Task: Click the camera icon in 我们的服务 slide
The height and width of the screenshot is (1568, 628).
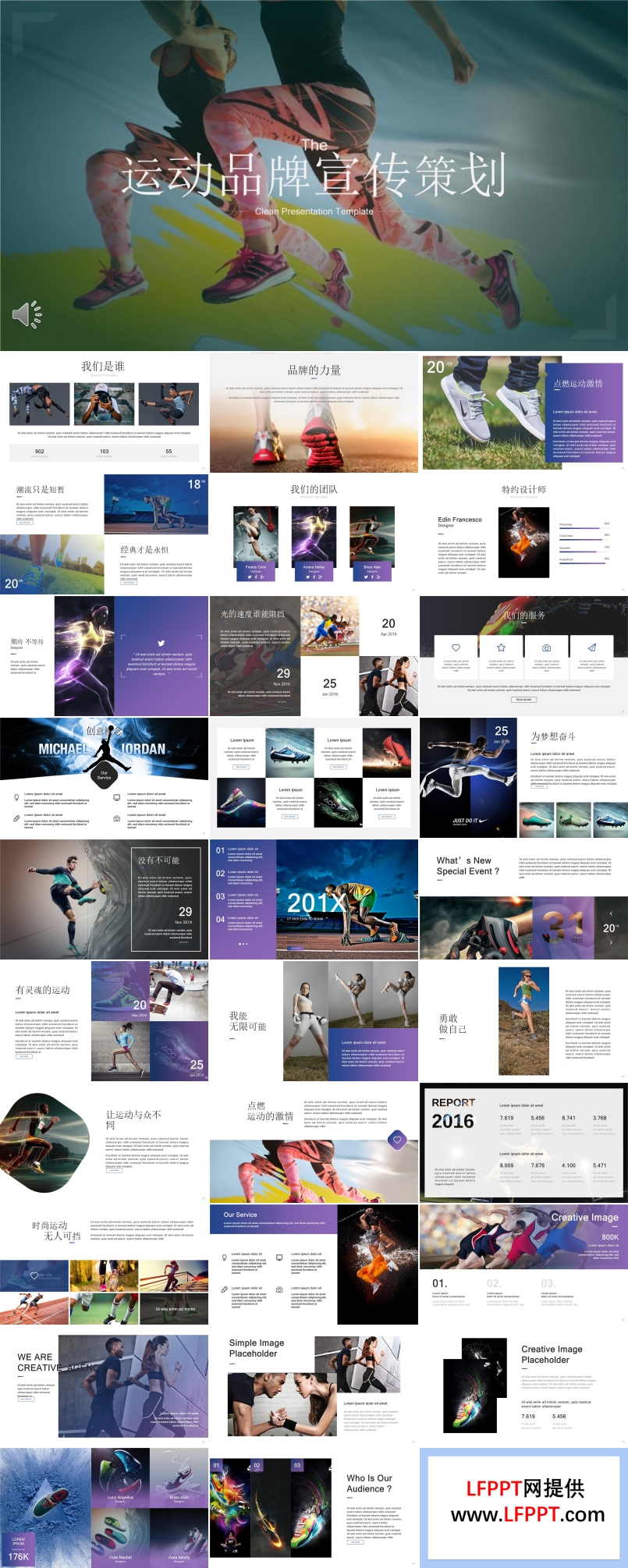Action: 546,647
